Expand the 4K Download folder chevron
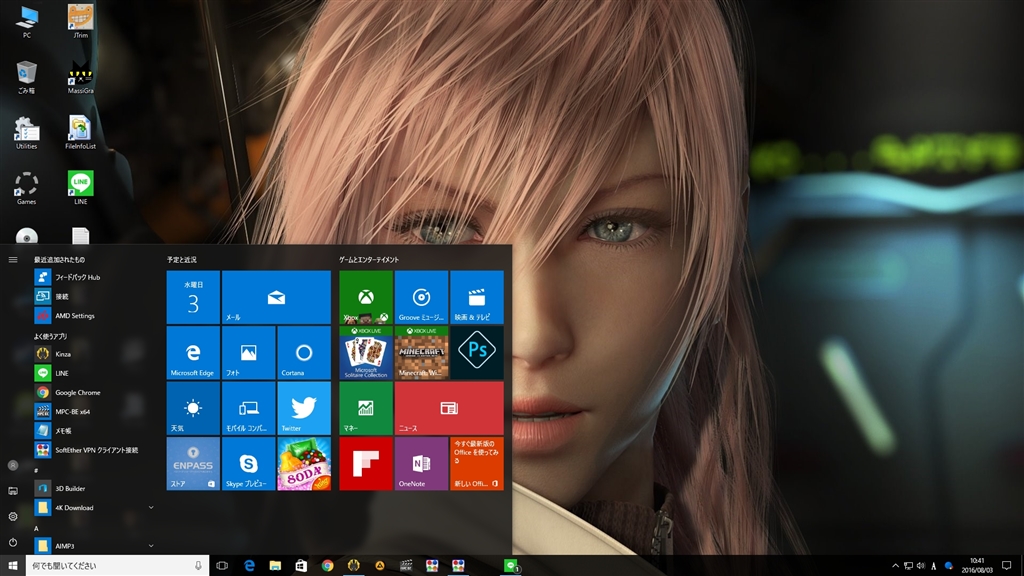Image resolution: width=1024 pixels, height=576 pixels. [x=151, y=507]
